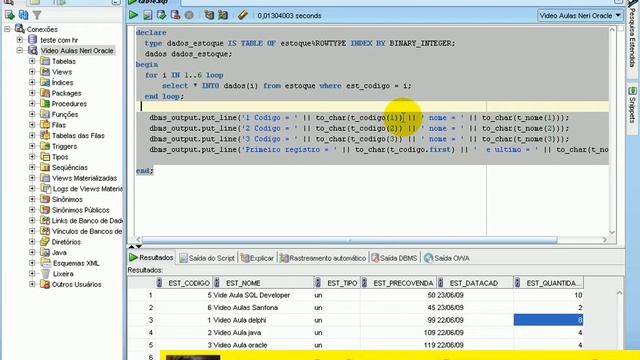Run the statement with green play icon
Viewport: 640px width, 360px height.
point(133,16)
